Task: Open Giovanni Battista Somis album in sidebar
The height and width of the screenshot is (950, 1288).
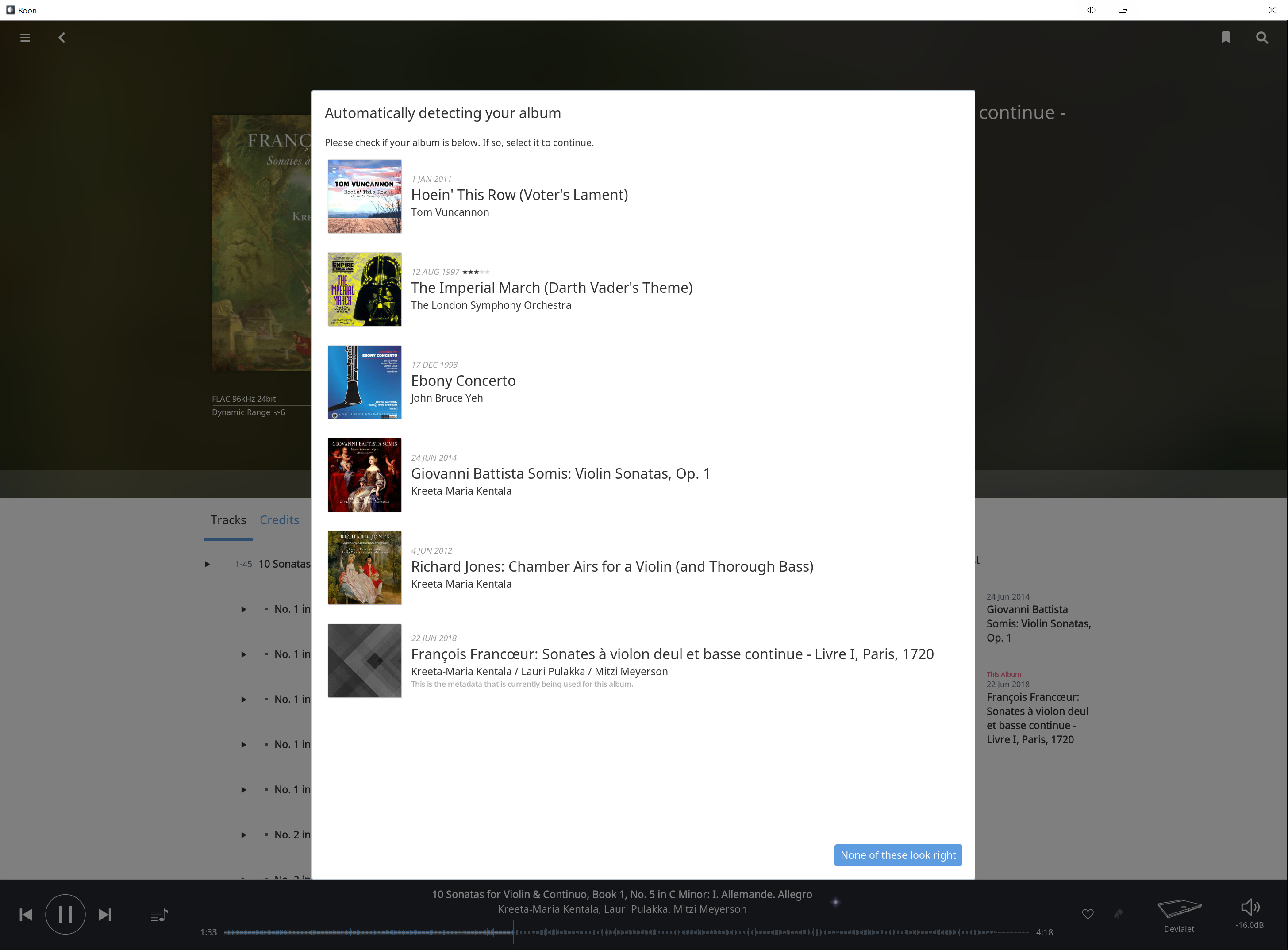Action: point(1038,618)
